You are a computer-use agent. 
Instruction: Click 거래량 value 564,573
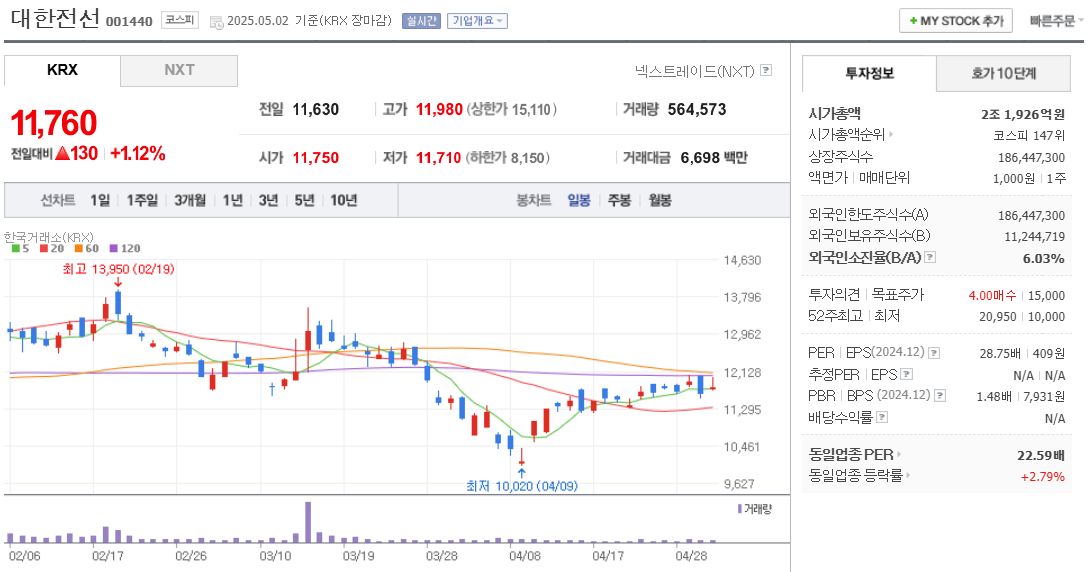point(697,109)
